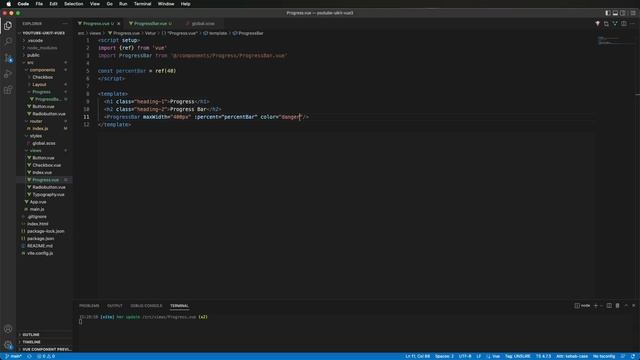This screenshot has width=640, height=360.
Task: Expand the Vue Component Preview section
Action: pyautogui.click(x=44, y=349)
